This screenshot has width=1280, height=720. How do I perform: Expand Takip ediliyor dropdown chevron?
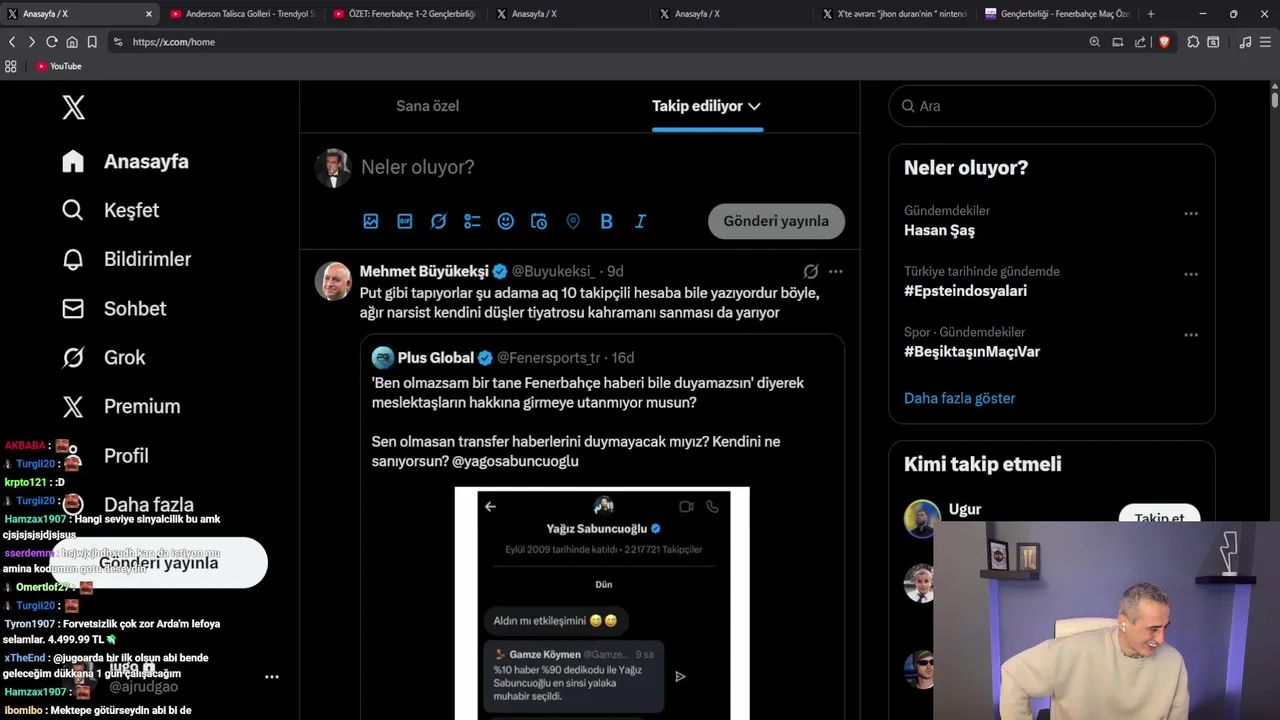[754, 106]
